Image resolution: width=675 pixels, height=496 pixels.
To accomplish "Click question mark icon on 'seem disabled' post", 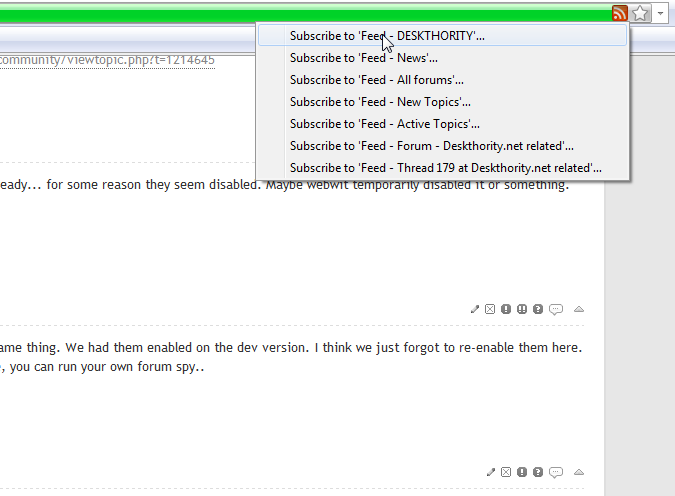I will click(538, 309).
